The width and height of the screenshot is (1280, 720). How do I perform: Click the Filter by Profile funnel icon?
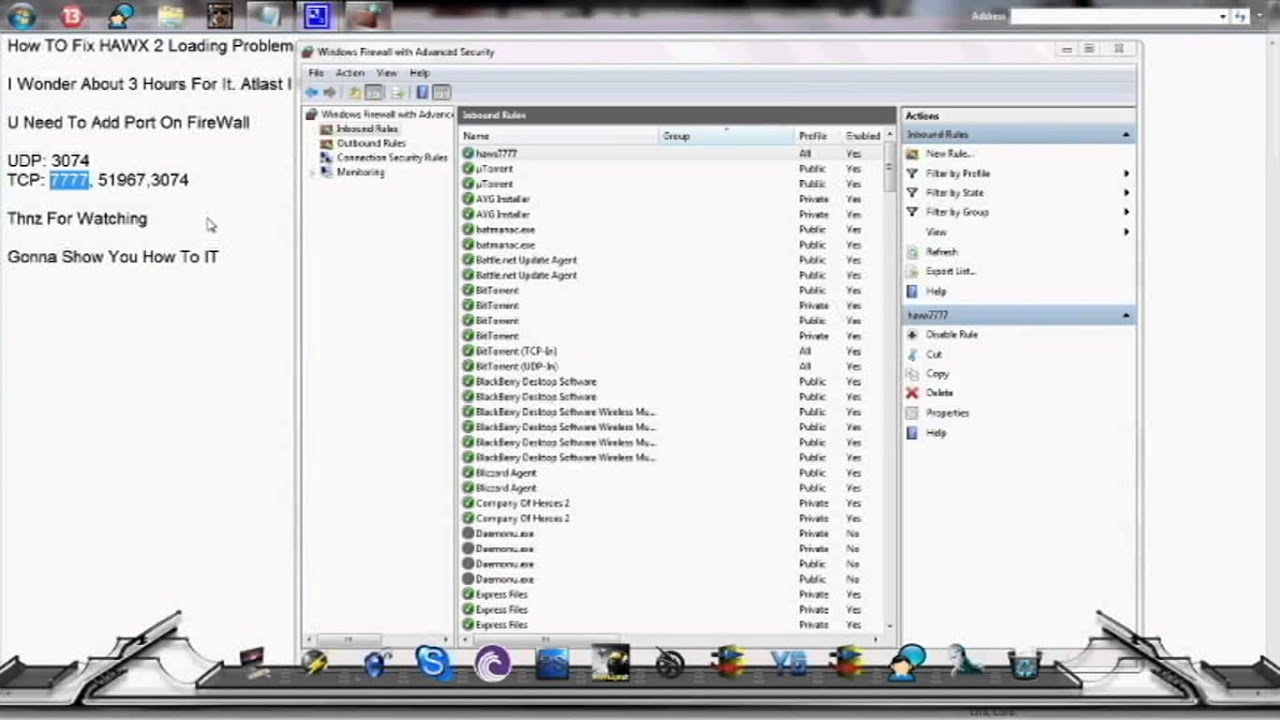click(x=912, y=174)
